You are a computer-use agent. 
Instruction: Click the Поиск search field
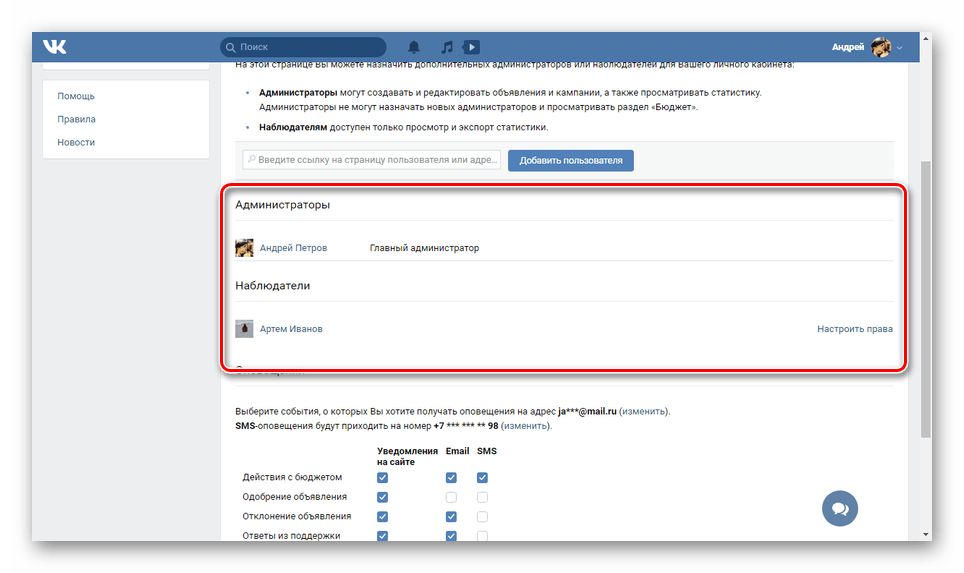303,47
